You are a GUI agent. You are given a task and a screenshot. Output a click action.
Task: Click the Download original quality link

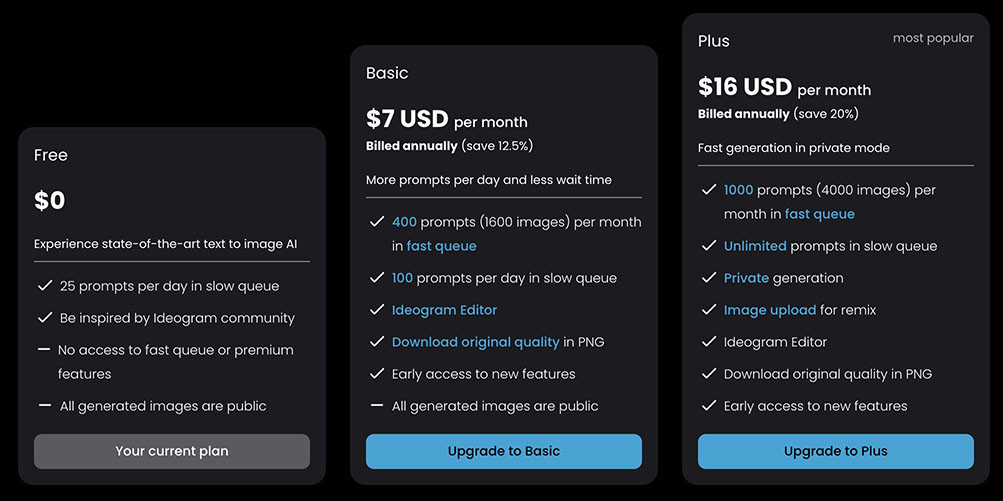(475, 342)
